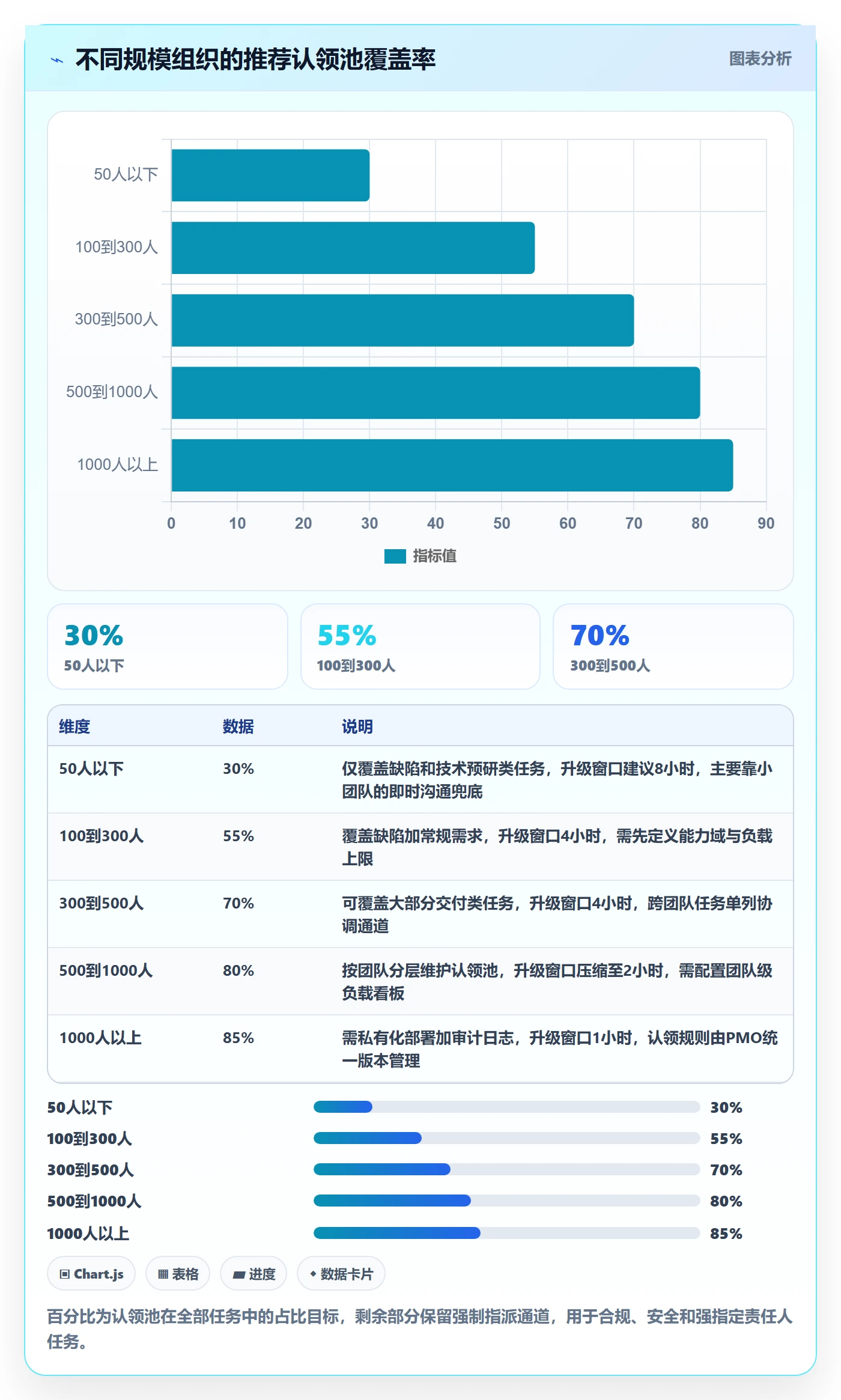841x1400 pixels.
Task: Click the 50人以下 progress bar
Action: tap(507, 1107)
